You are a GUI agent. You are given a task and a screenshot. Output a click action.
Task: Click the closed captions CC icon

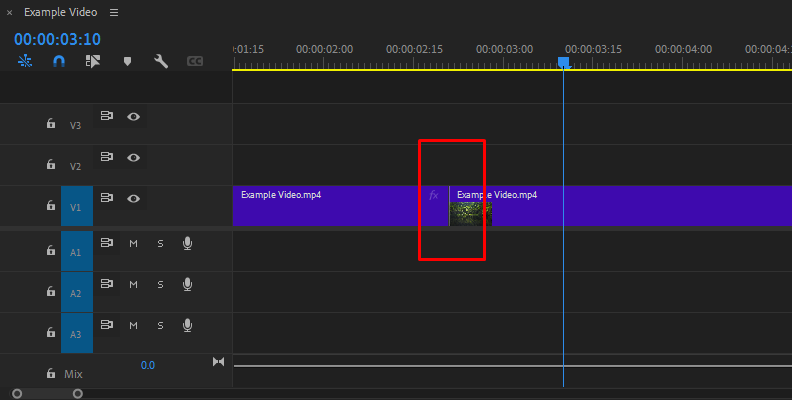[195, 61]
